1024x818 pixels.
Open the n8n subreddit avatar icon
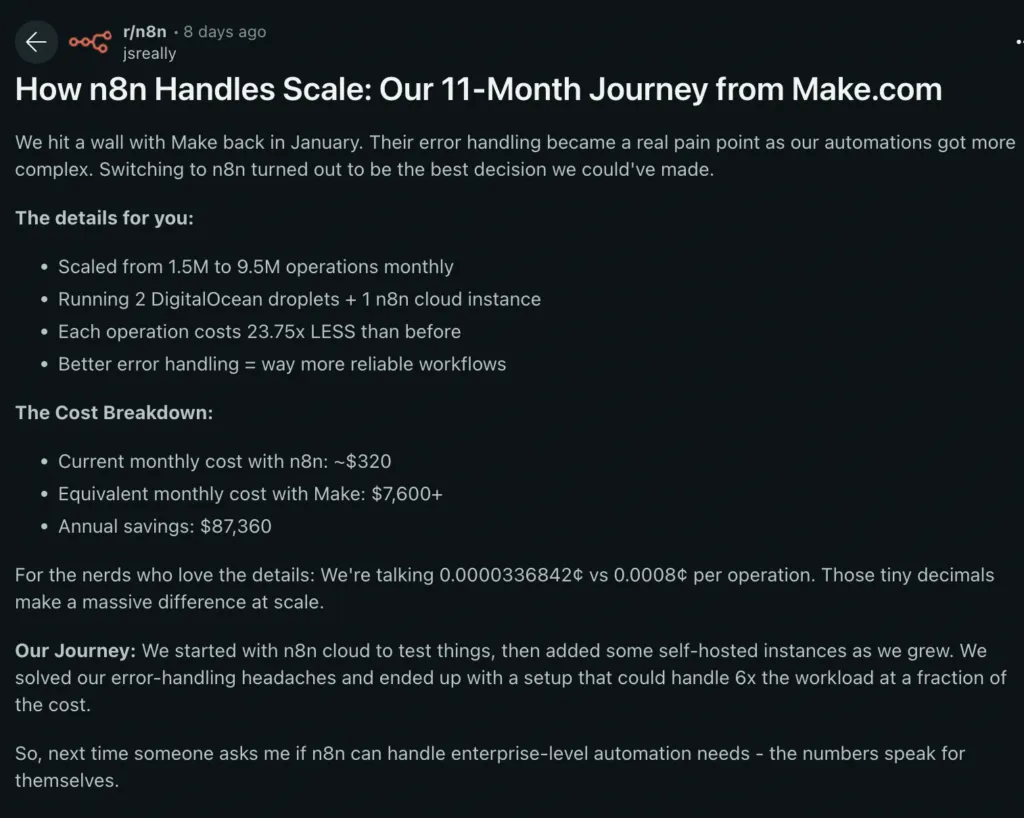click(90, 42)
